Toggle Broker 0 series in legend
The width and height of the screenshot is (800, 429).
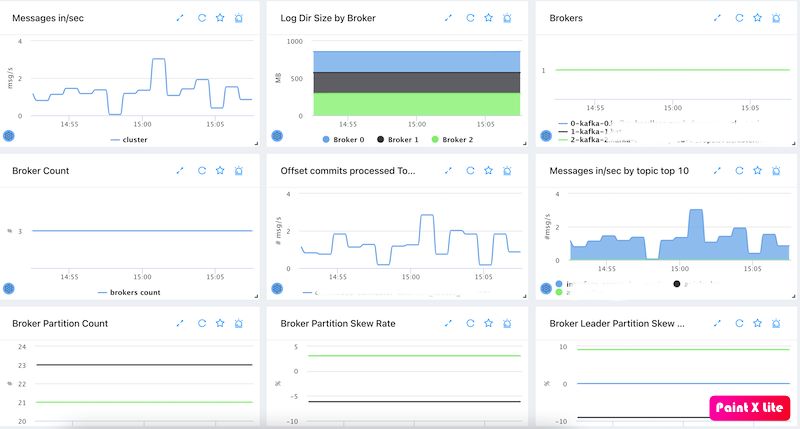343,140
